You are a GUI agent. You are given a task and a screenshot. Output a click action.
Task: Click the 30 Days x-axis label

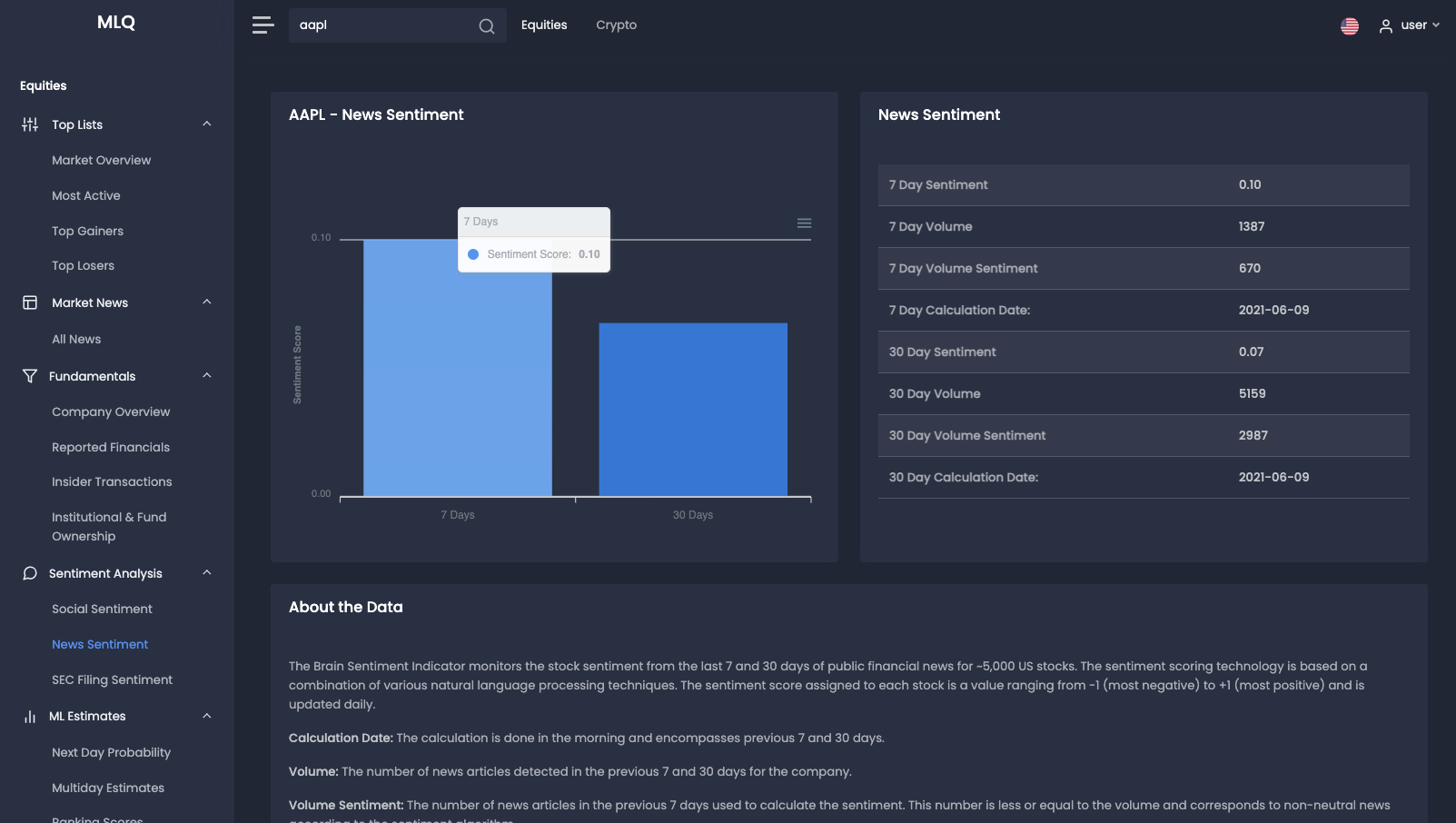click(693, 515)
